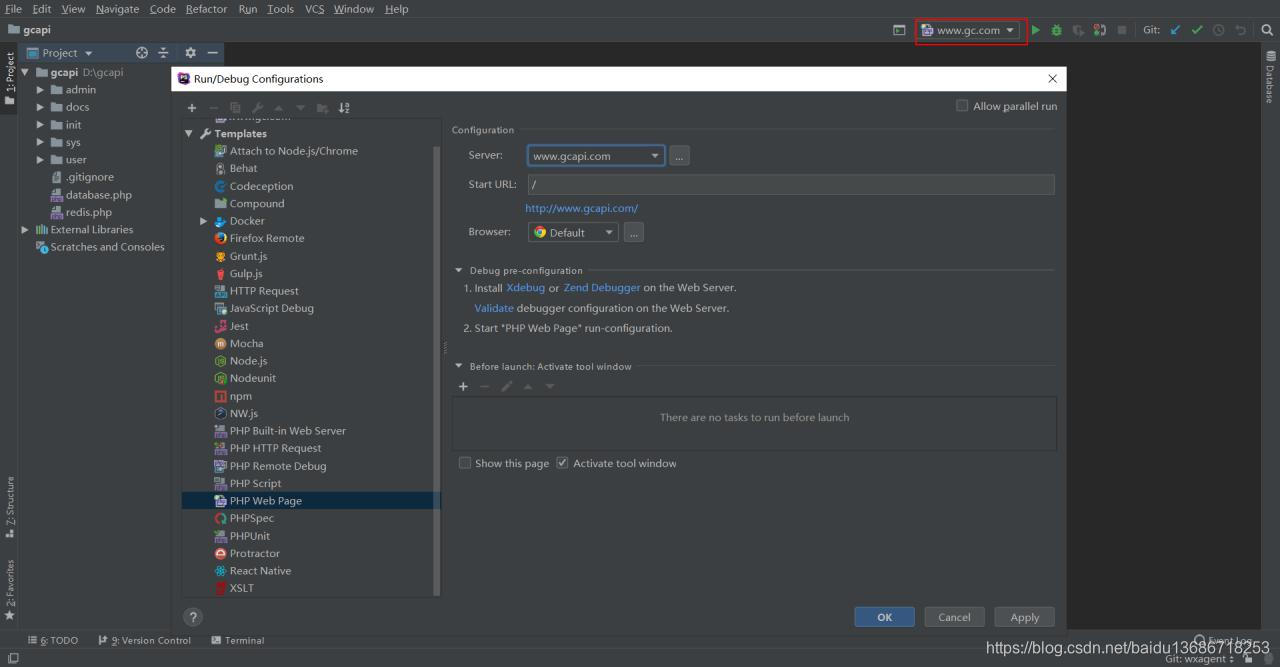Expand the Docker template group
Screen dimensions: 1280x667
(204, 221)
